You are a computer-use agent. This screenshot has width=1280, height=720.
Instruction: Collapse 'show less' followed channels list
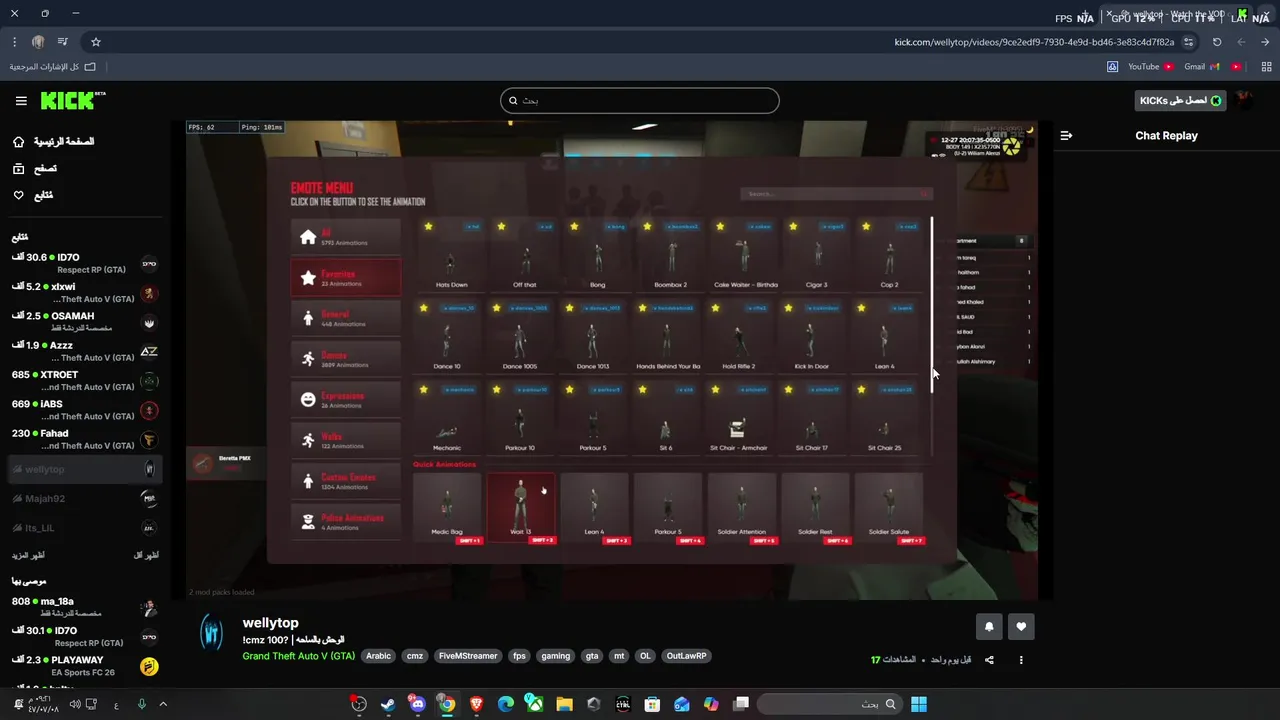point(146,555)
